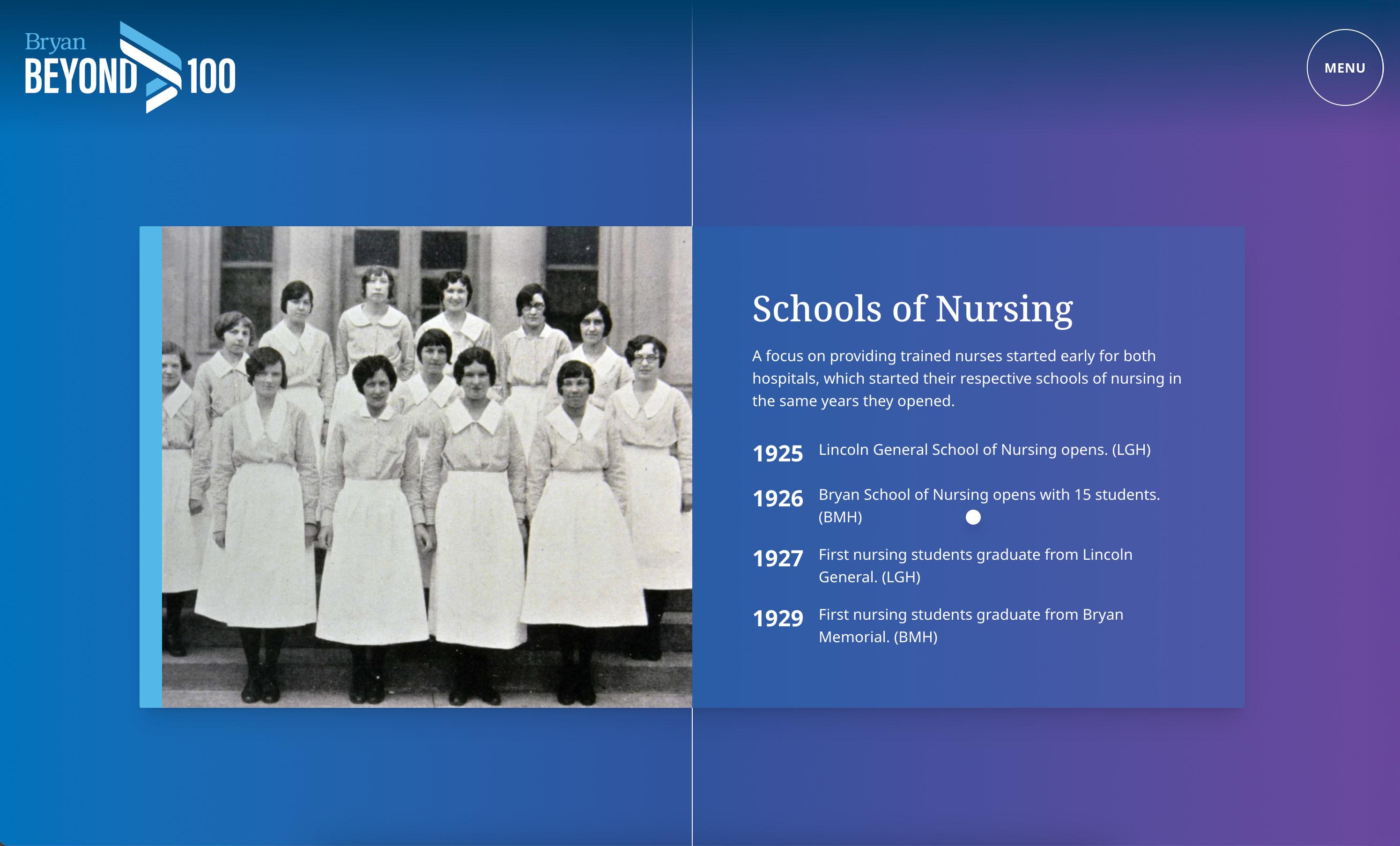Click 'Bryan School of Nursing opens with 15 students' text

pyautogui.click(x=989, y=505)
